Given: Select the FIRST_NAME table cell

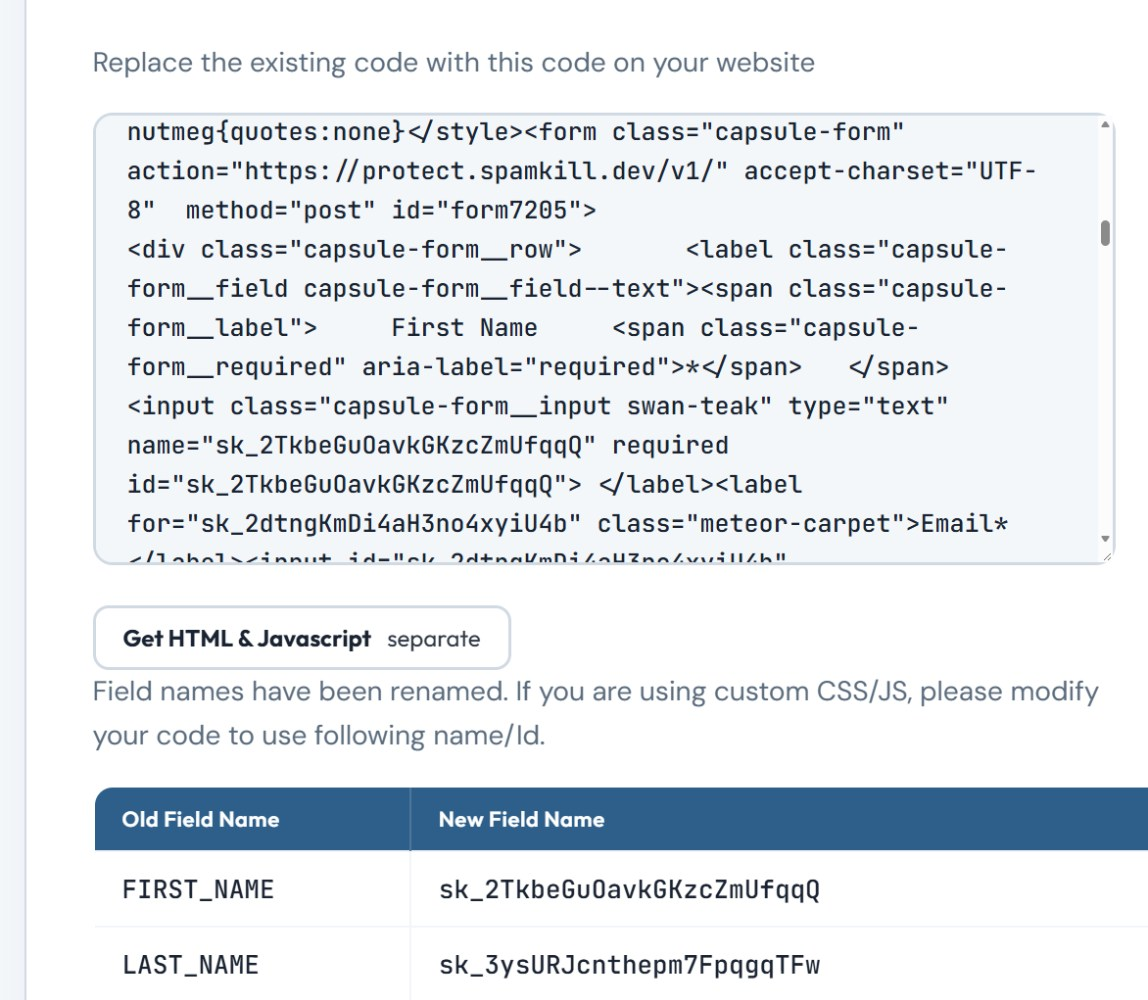Looking at the screenshot, I should 252,889.
